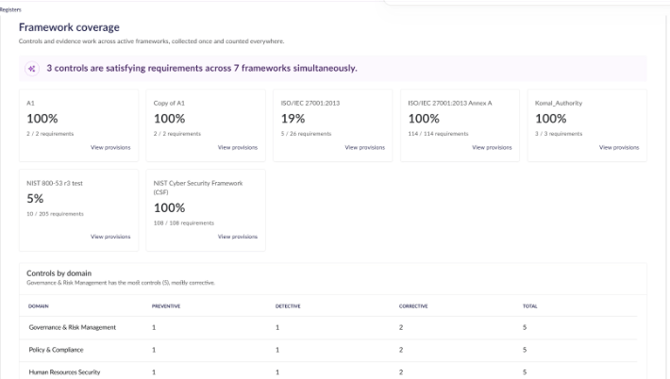Click the Detective column header
Screen dimensions: 670x379
[288, 306]
